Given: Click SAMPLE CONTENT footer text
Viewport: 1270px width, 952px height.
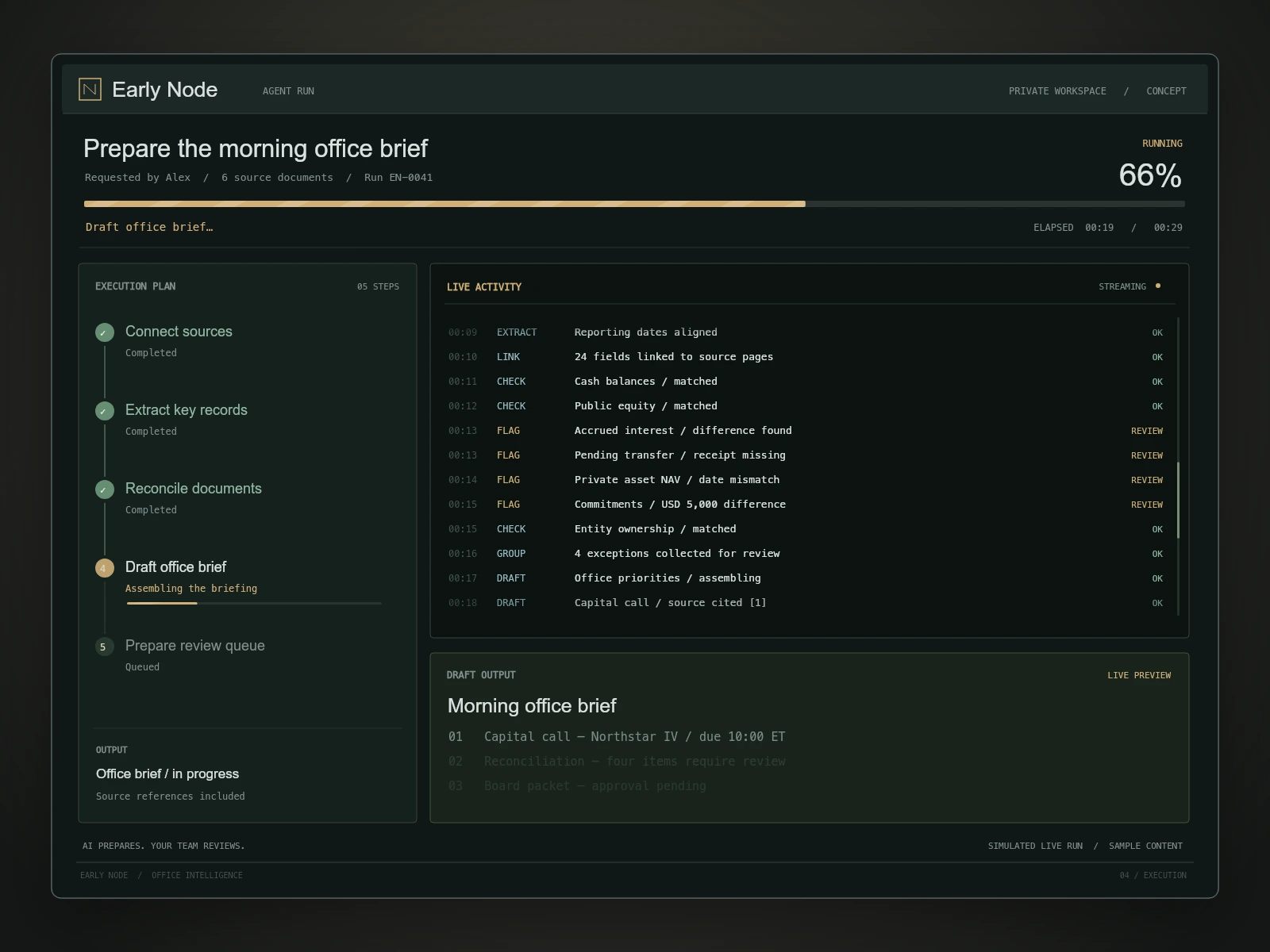Looking at the screenshot, I should 1145,846.
